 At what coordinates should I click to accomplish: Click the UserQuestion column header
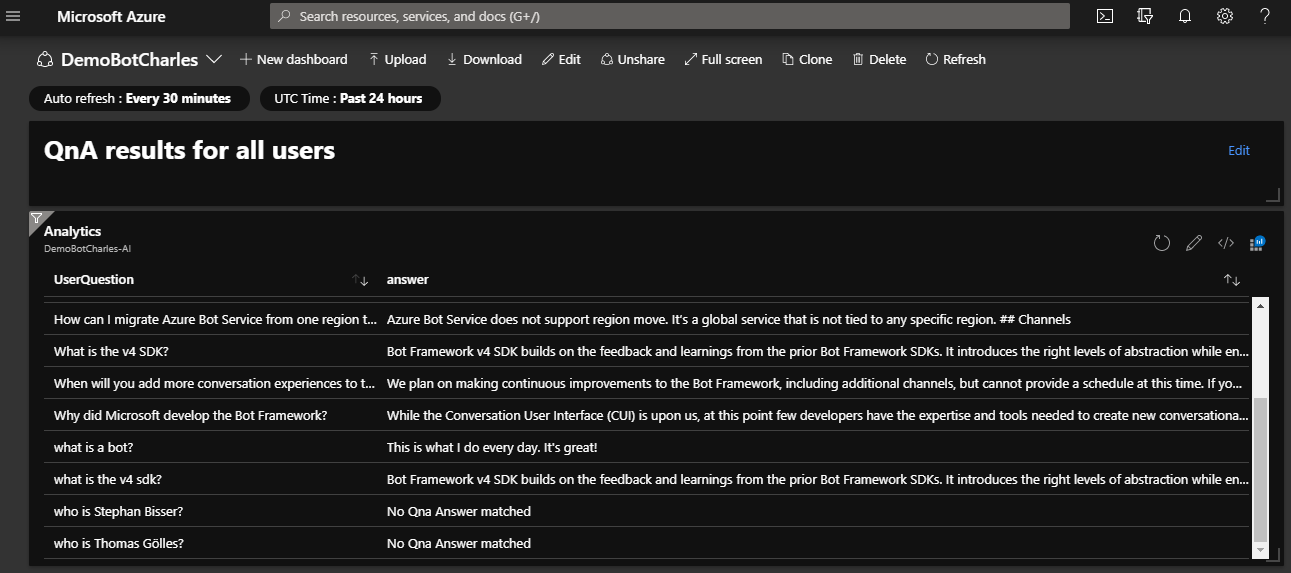[x=94, y=280]
